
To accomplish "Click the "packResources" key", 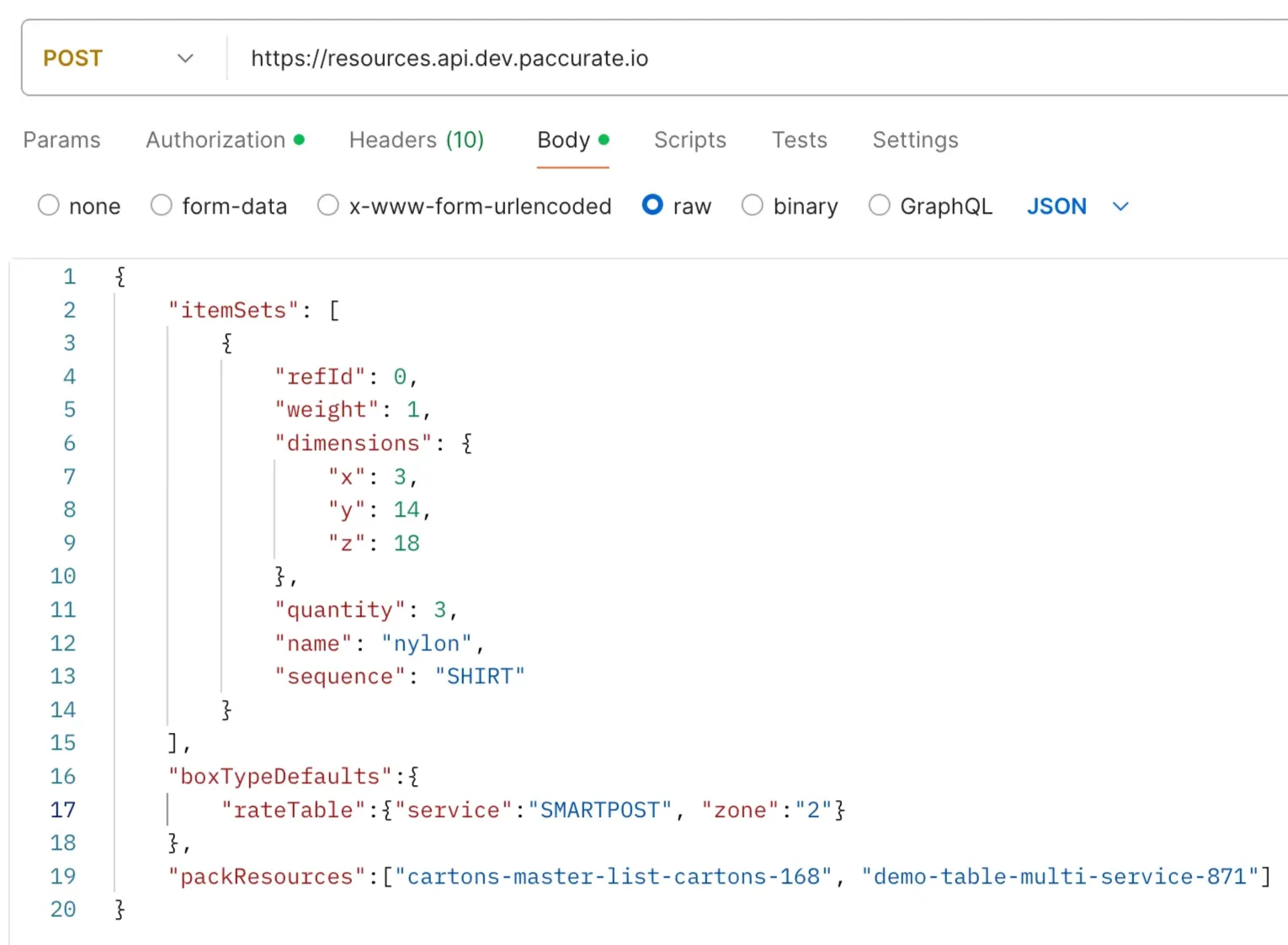I will 267,877.
